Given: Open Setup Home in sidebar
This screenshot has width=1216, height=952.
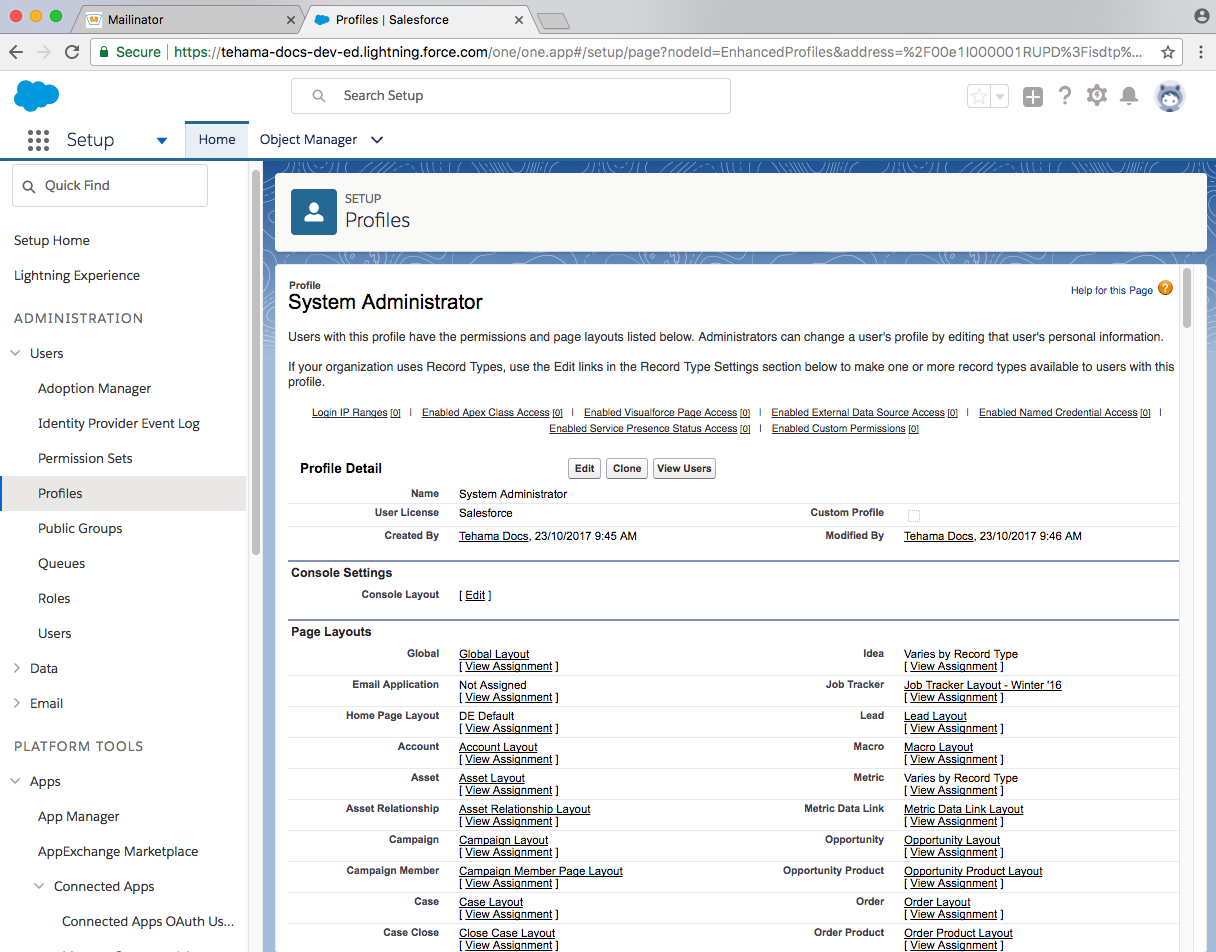Looking at the screenshot, I should pyautogui.click(x=52, y=240).
